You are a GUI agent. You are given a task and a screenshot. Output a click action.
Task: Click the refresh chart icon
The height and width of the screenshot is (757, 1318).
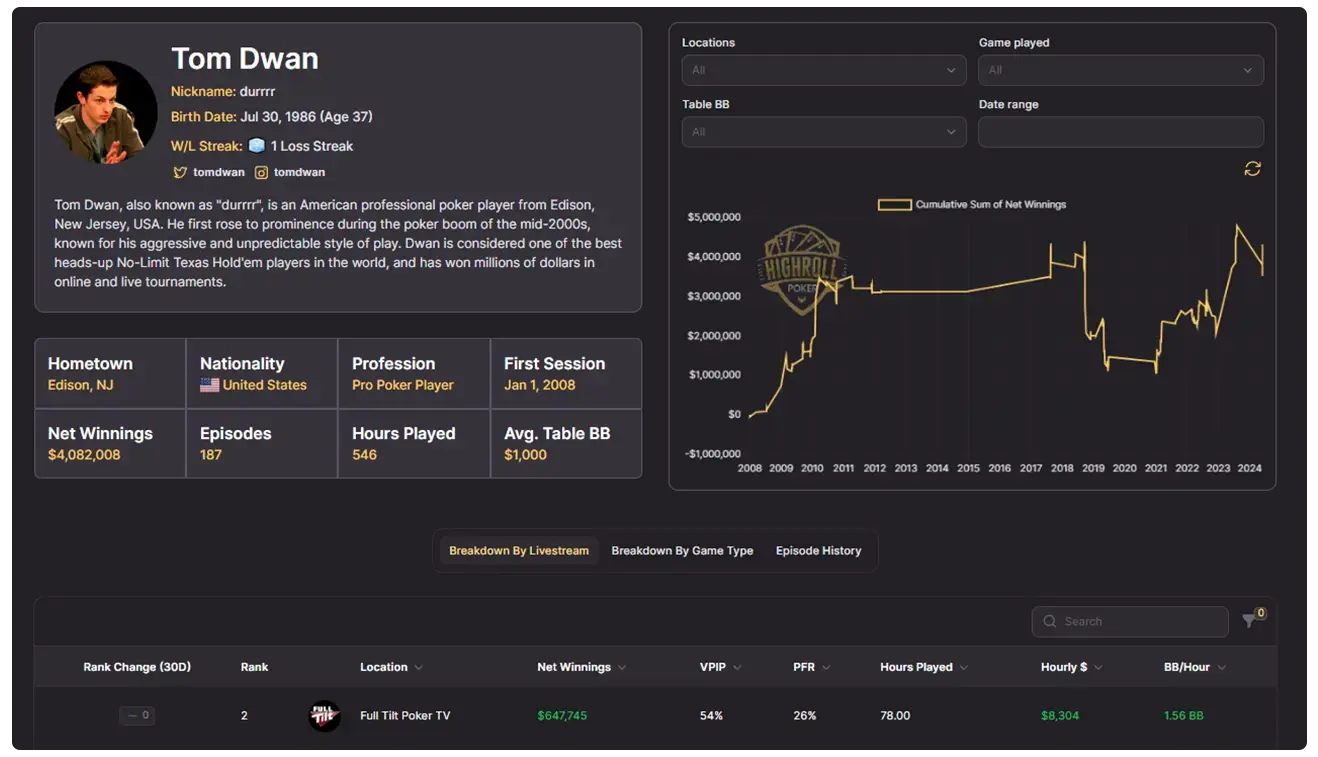tap(1252, 169)
